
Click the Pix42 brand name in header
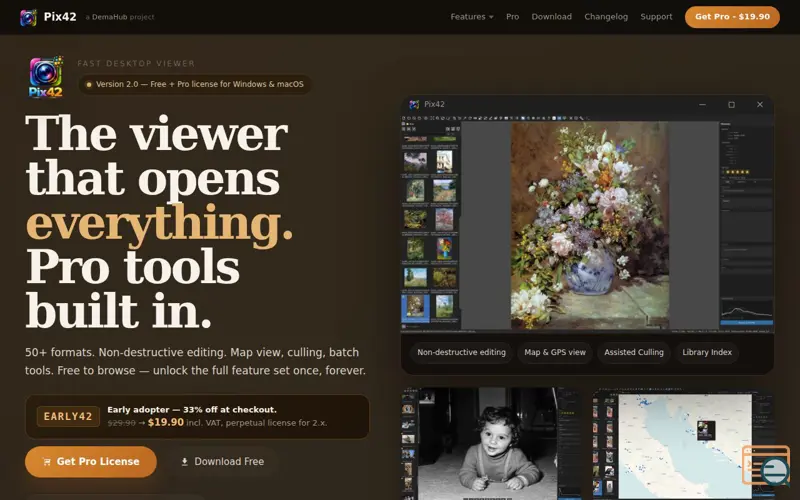(60, 17)
